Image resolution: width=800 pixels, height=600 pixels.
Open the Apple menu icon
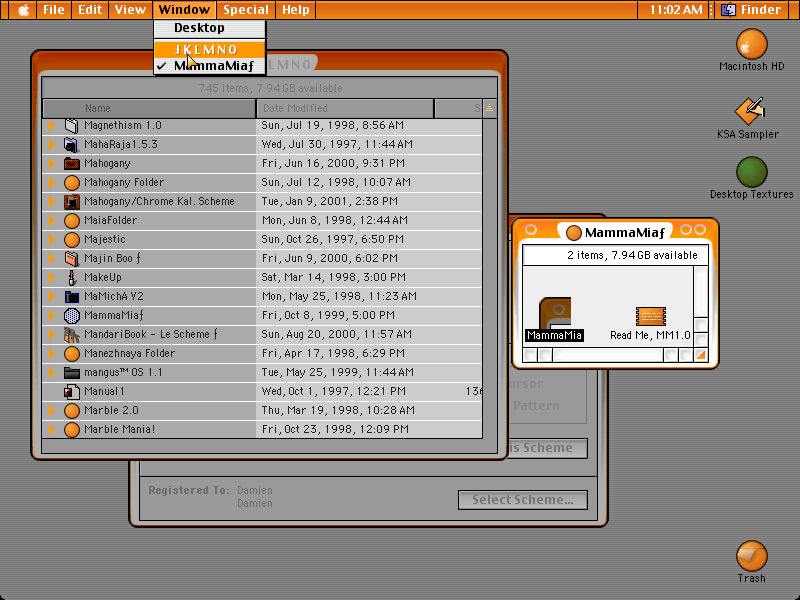pos(23,10)
